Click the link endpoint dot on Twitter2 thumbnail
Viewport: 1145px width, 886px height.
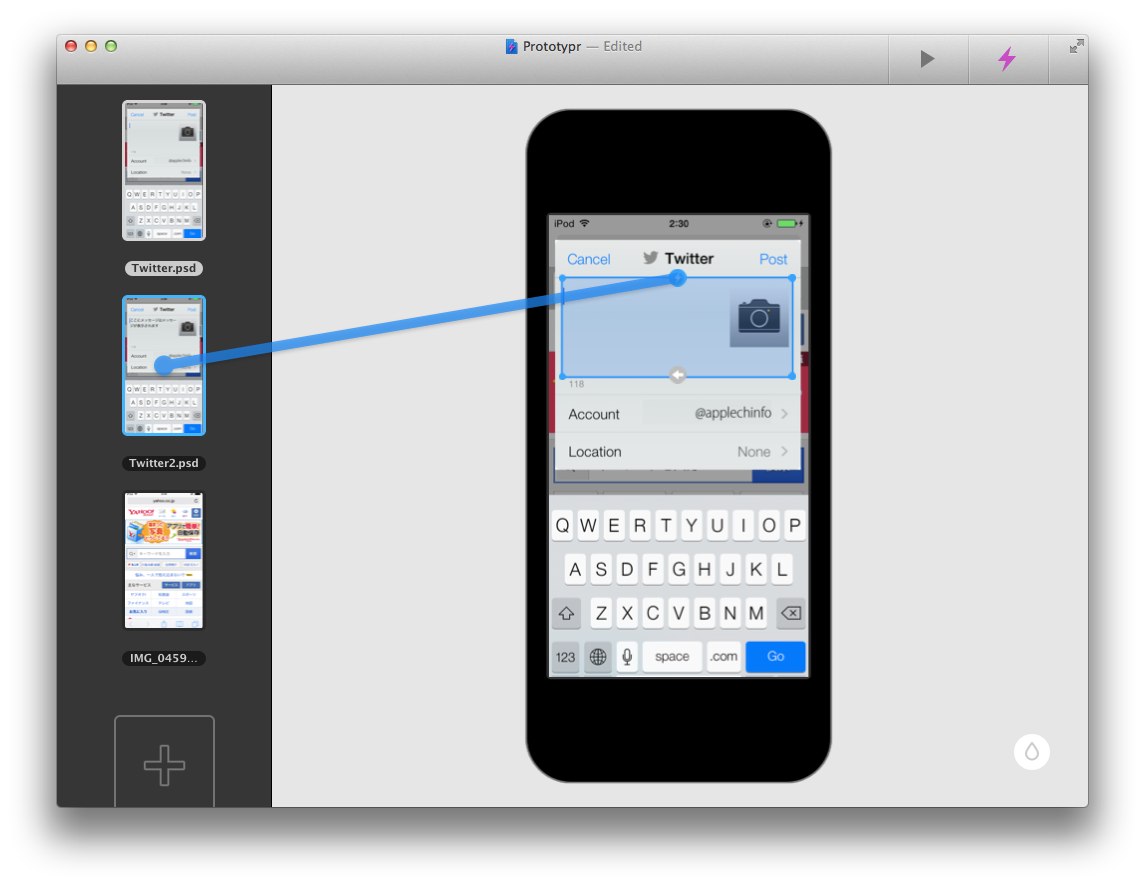pos(164,365)
